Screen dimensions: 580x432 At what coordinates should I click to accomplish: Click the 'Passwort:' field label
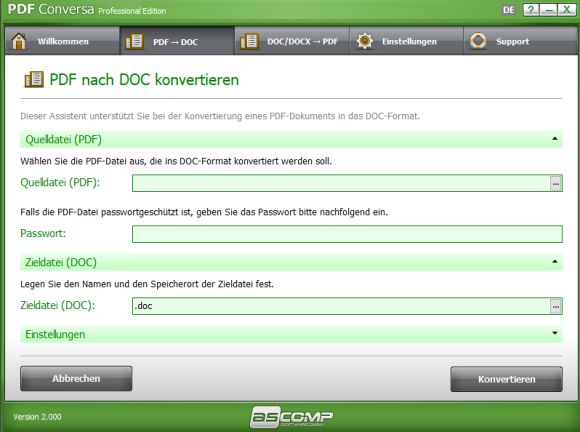43,233
